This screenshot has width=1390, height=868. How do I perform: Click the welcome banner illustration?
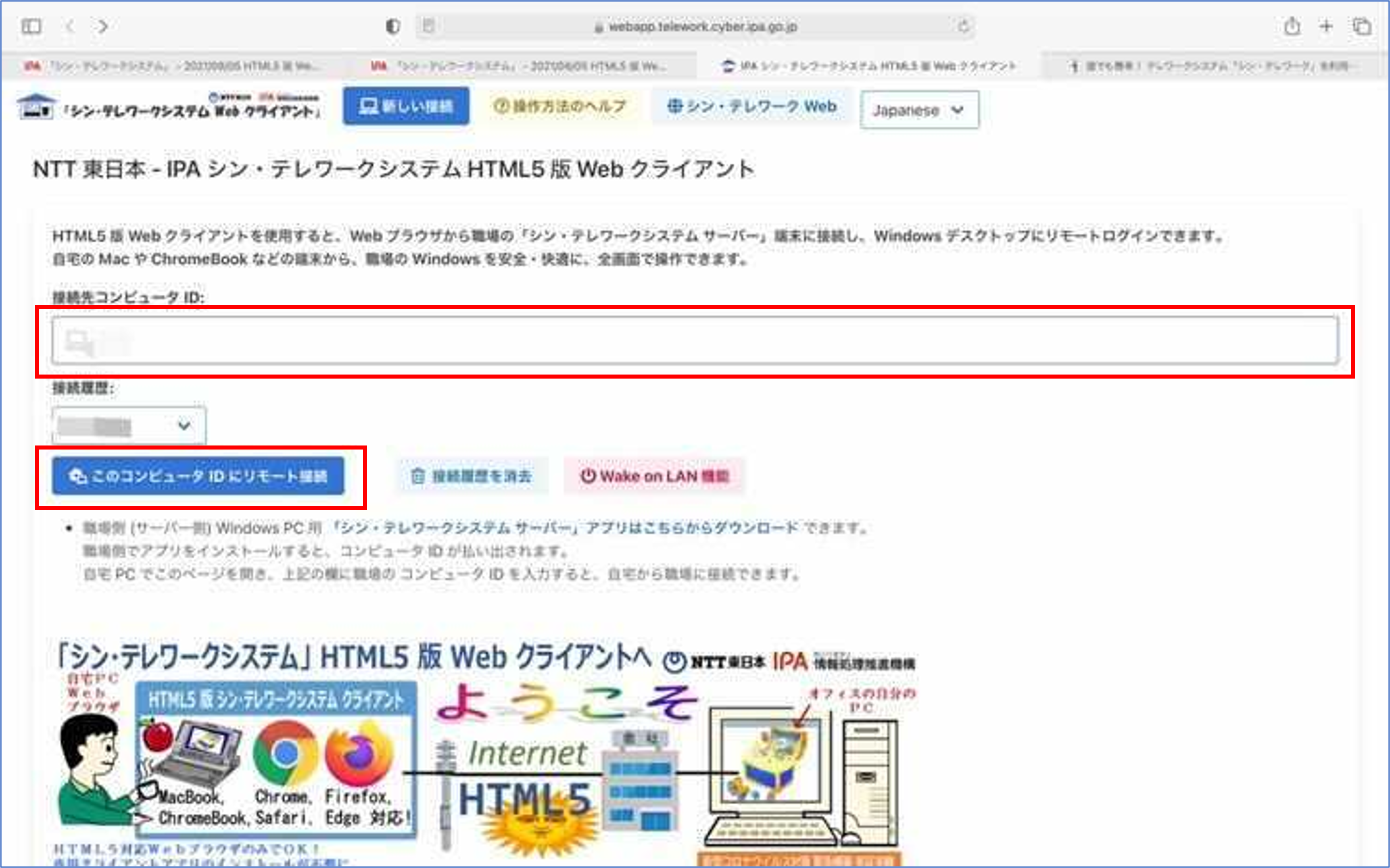[x=485, y=753]
